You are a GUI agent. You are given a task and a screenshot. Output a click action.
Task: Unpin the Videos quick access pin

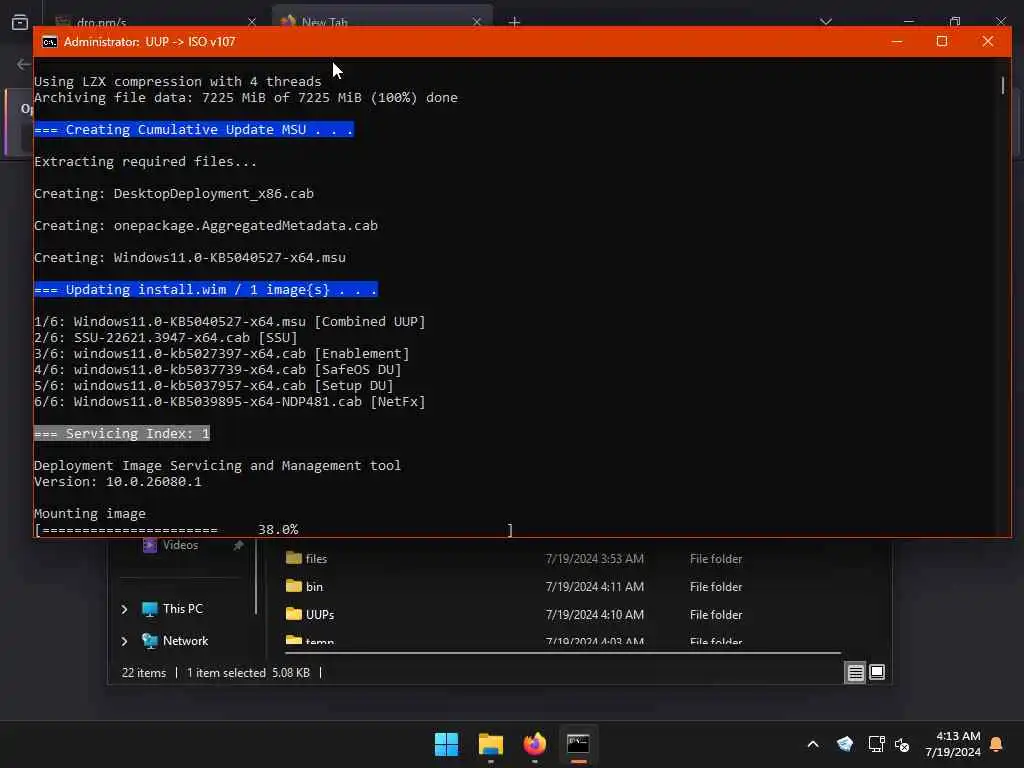[238, 545]
